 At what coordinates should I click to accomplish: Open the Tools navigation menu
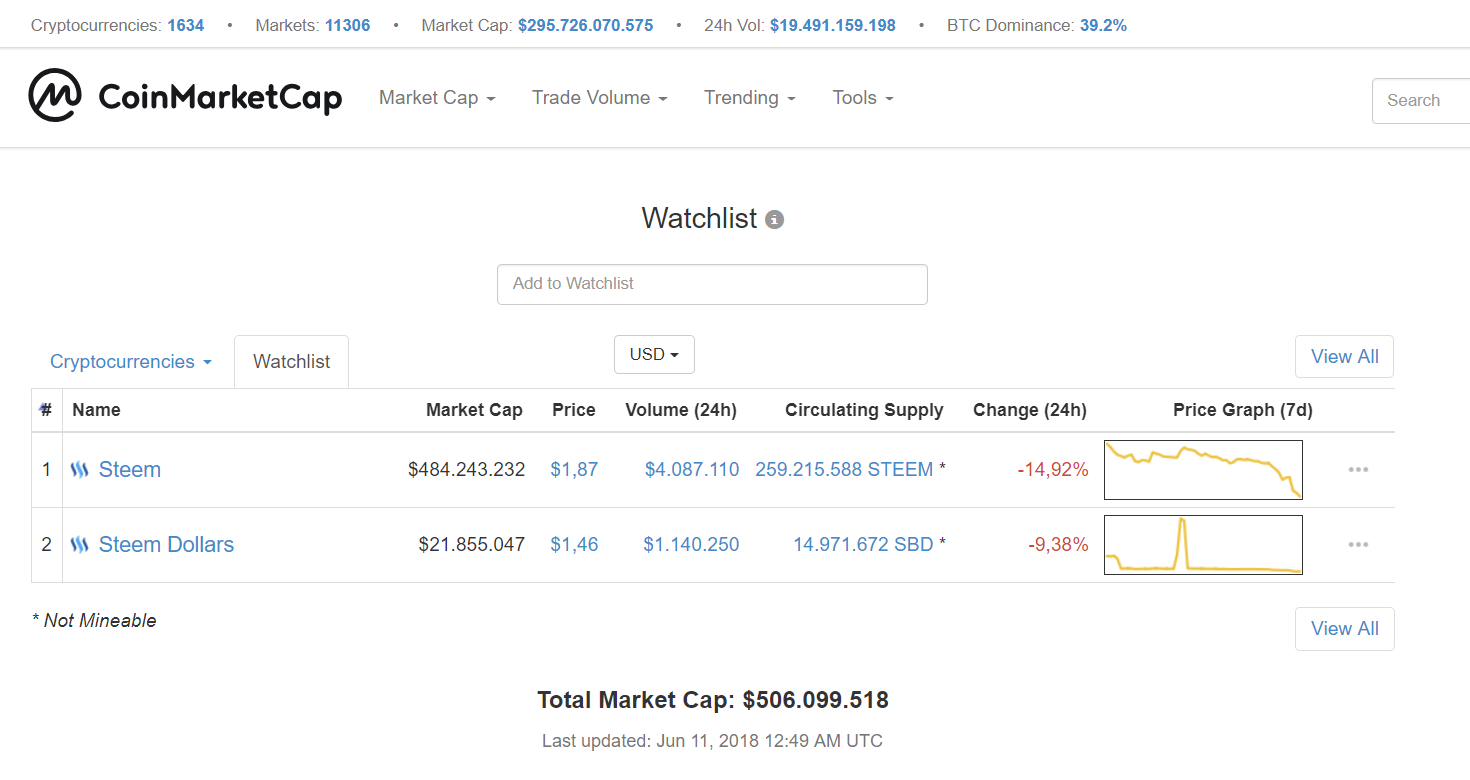pos(862,98)
